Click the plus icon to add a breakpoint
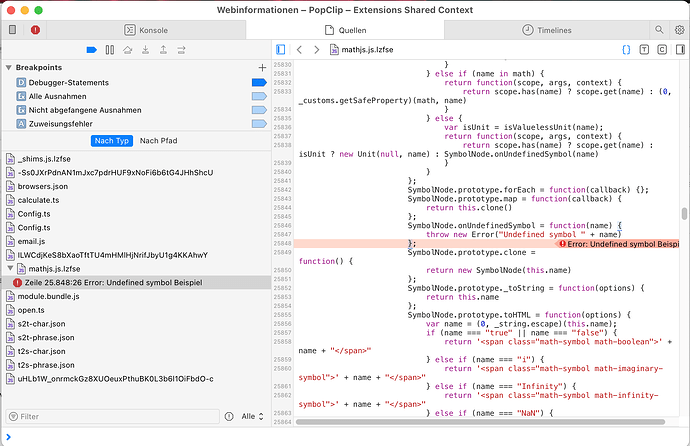Image resolution: width=690 pixels, height=446 pixels. pos(262,67)
